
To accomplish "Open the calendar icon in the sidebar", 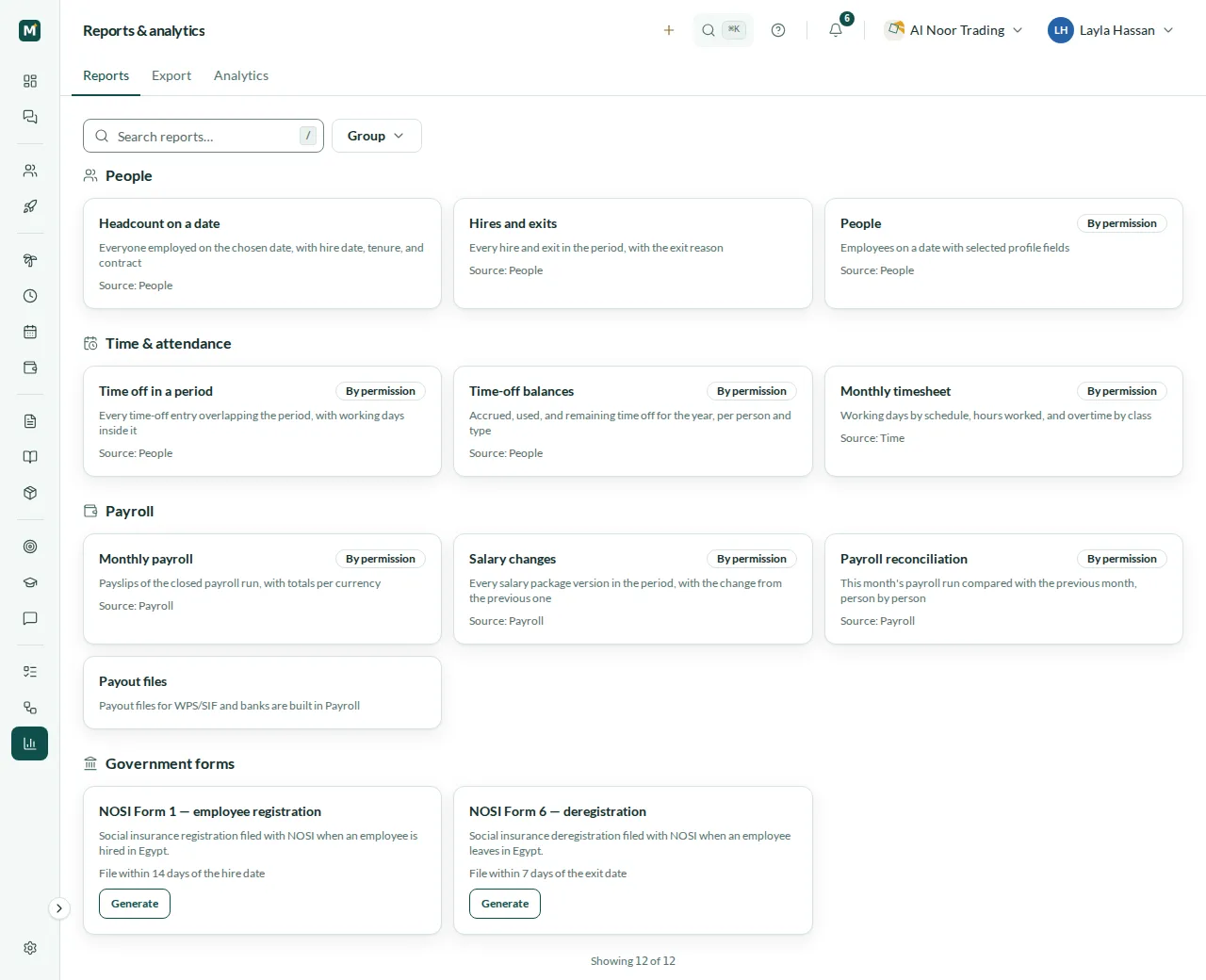I will [30, 332].
